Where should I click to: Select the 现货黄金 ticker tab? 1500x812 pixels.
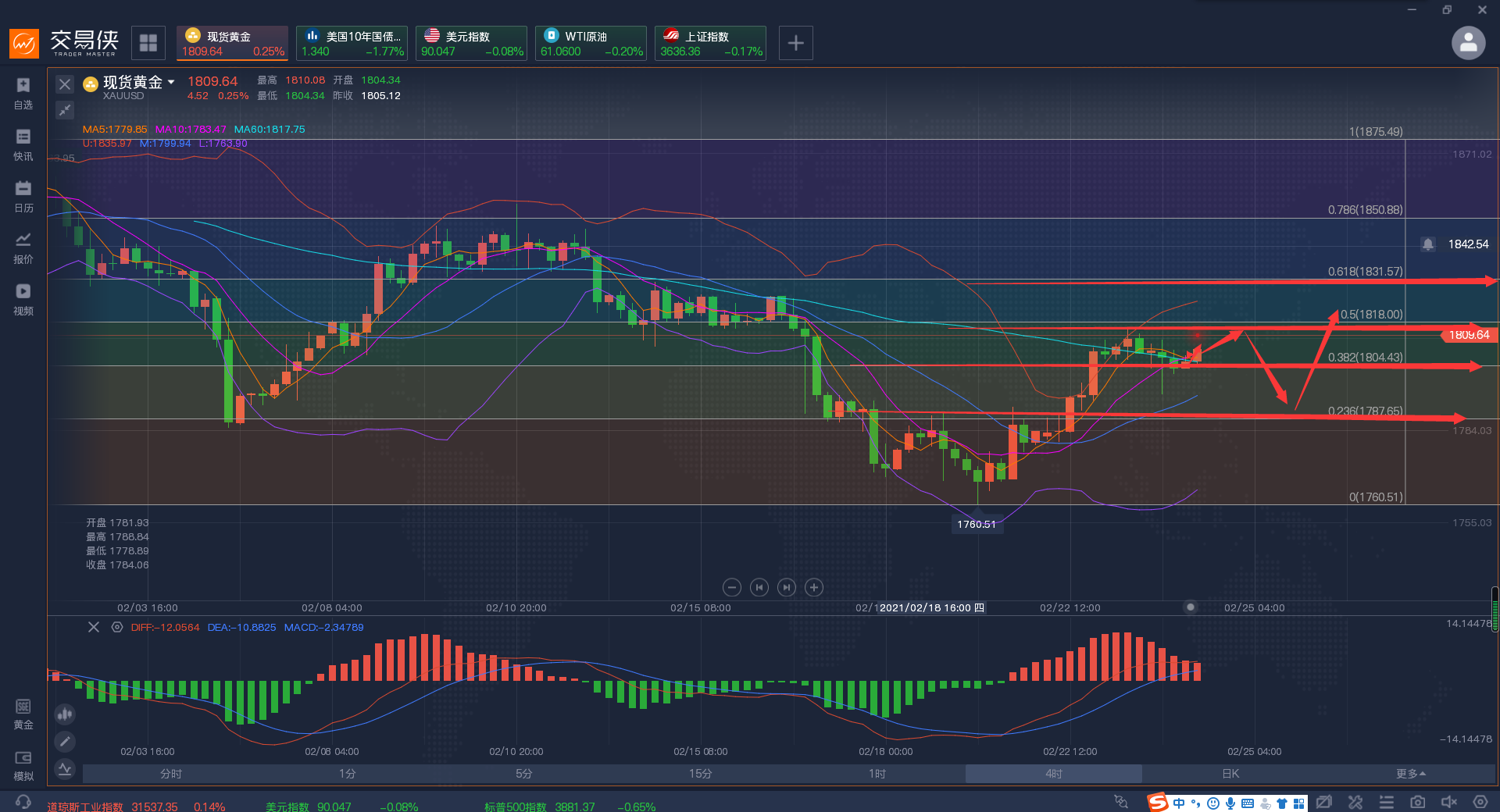[232, 43]
